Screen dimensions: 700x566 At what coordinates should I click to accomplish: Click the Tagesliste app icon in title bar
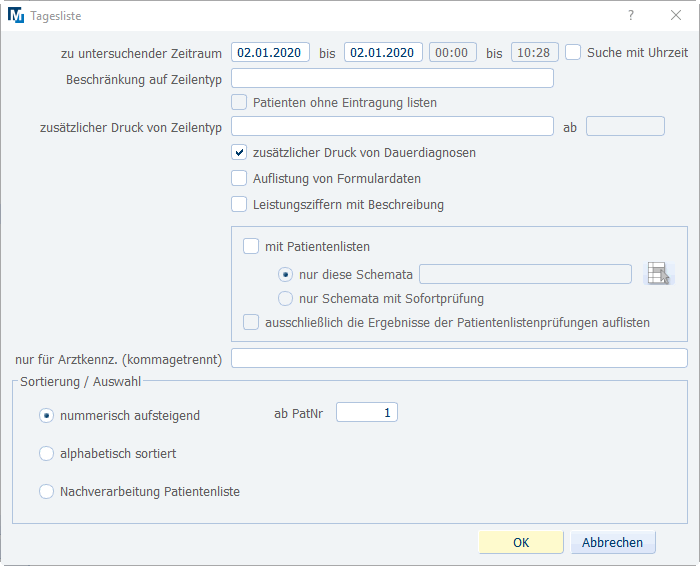tap(16, 16)
